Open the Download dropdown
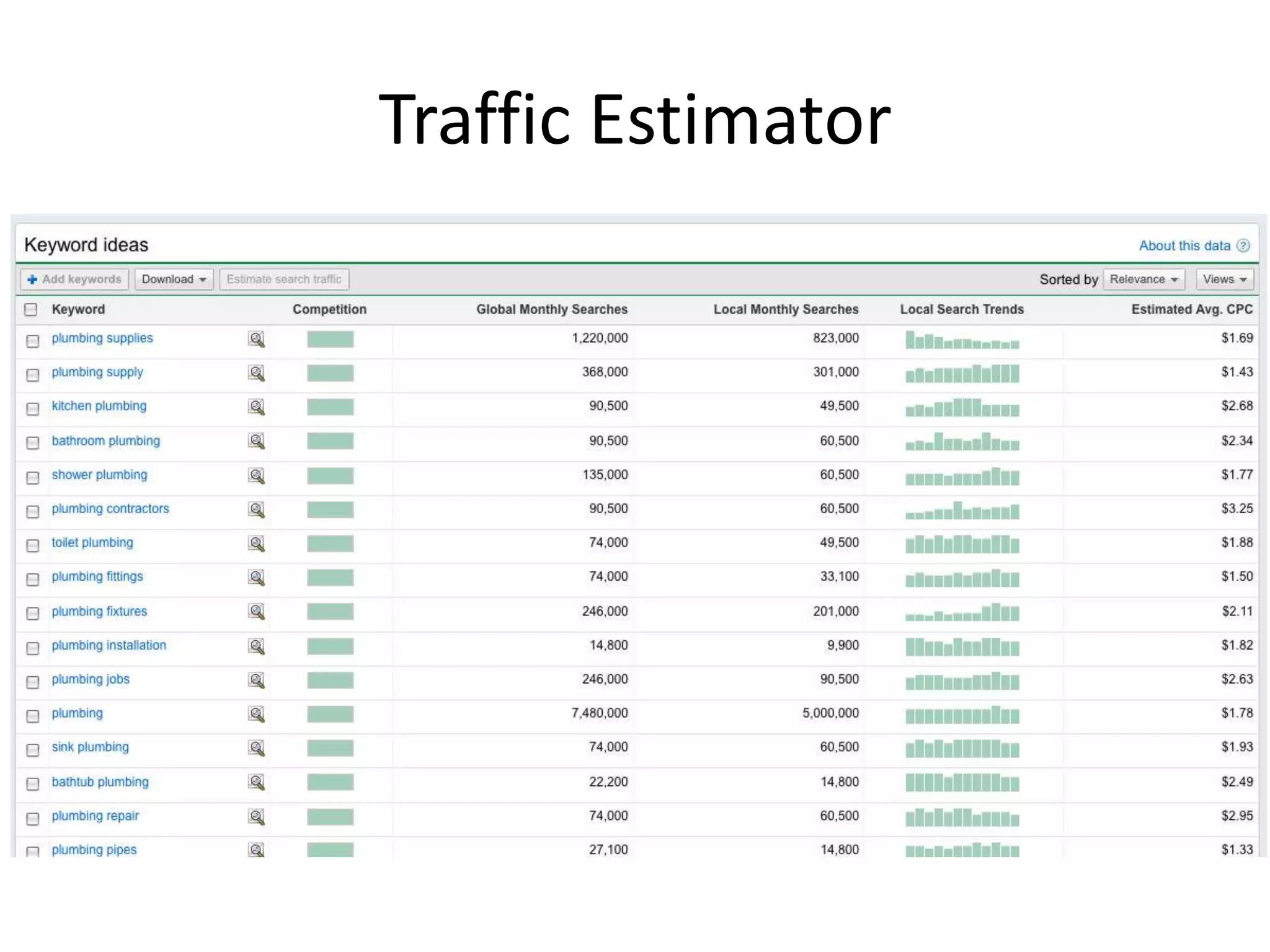This screenshot has width=1270, height=952. pyautogui.click(x=174, y=280)
